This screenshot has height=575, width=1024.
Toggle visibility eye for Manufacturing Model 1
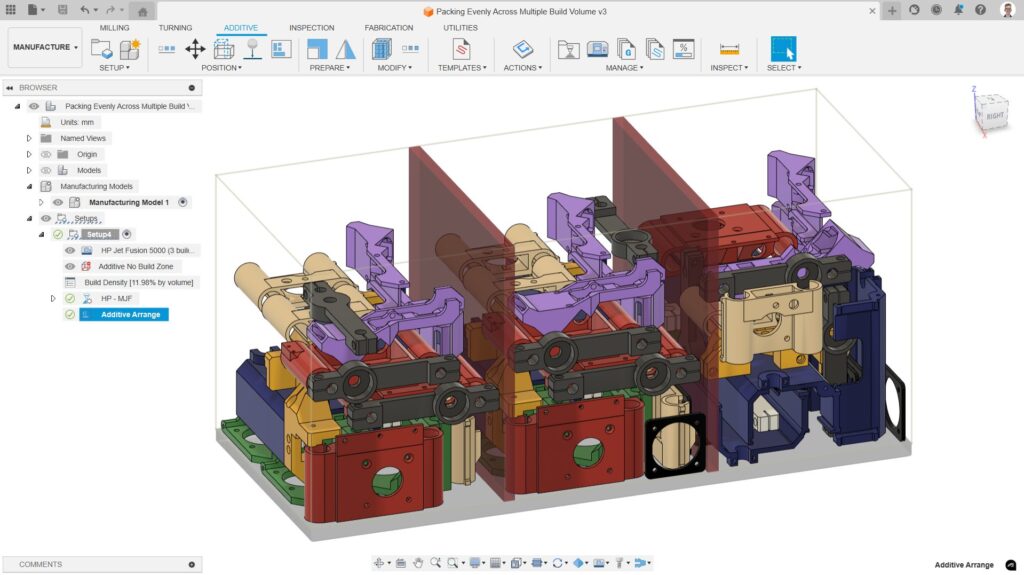[57, 202]
